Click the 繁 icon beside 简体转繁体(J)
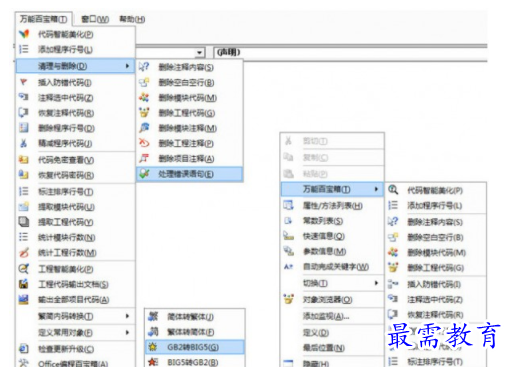 [x=153, y=316]
